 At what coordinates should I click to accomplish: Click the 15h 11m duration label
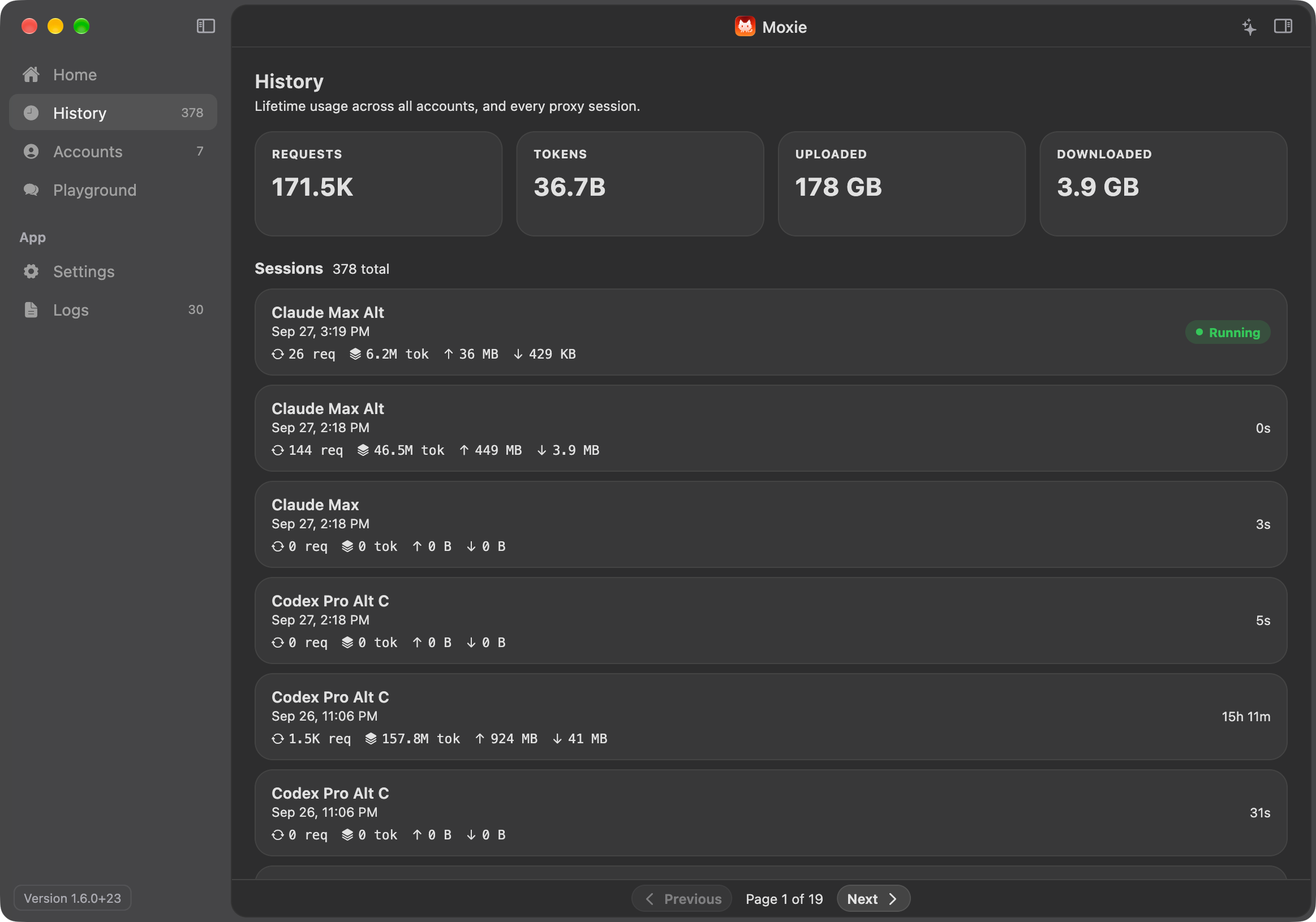pyautogui.click(x=1246, y=717)
